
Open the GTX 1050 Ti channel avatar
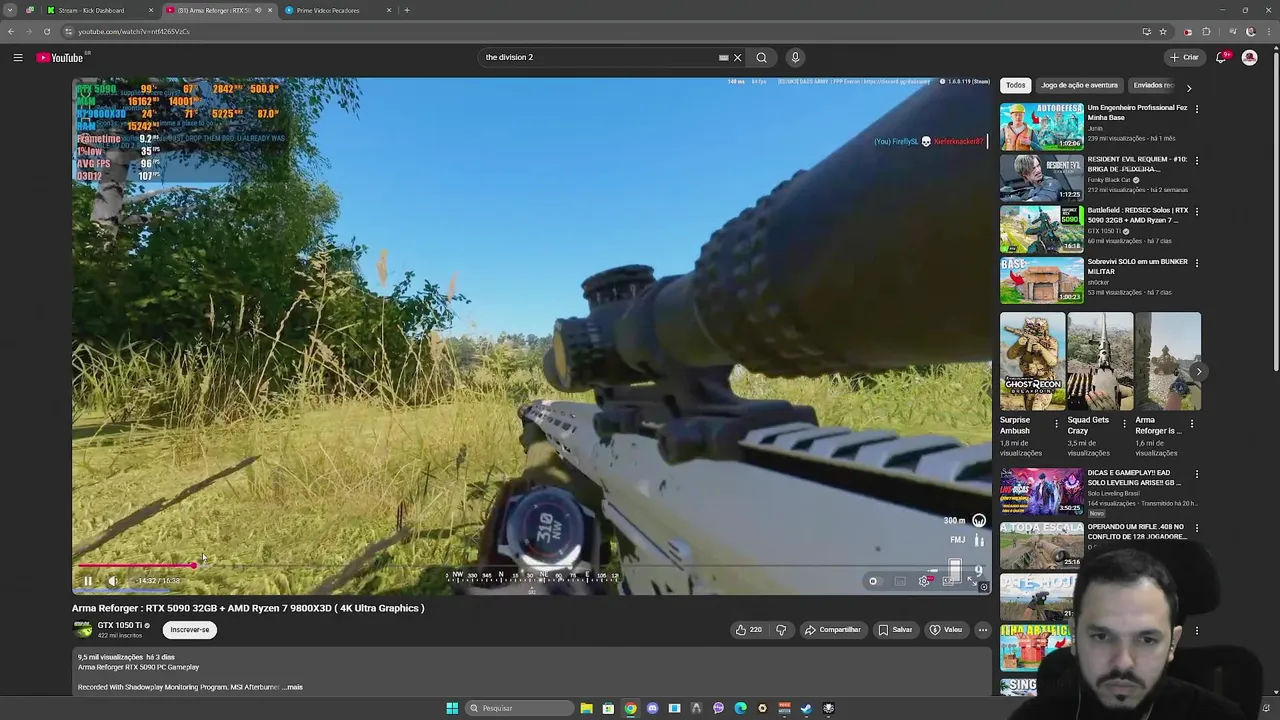click(x=83, y=630)
